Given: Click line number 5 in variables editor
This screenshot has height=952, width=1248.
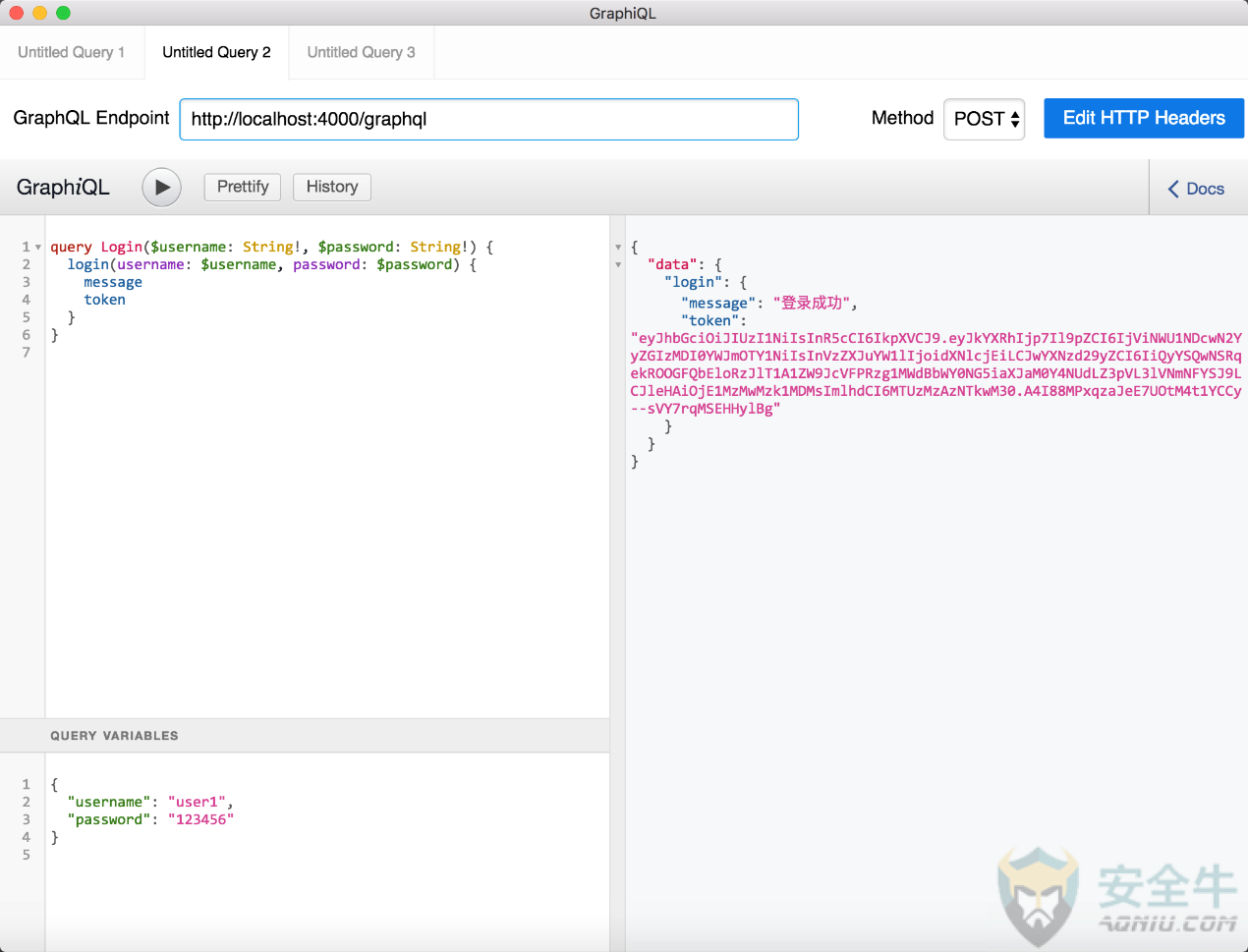Looking at the screenshot, I should click(x=27, y=855).
